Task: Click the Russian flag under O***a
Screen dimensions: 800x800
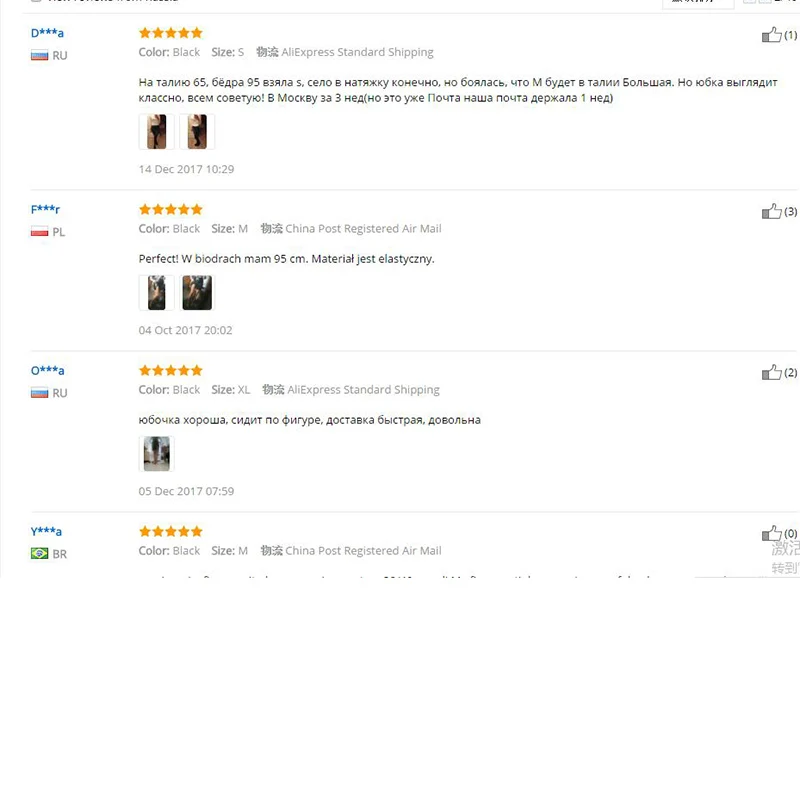Action: tap(39, 393)
